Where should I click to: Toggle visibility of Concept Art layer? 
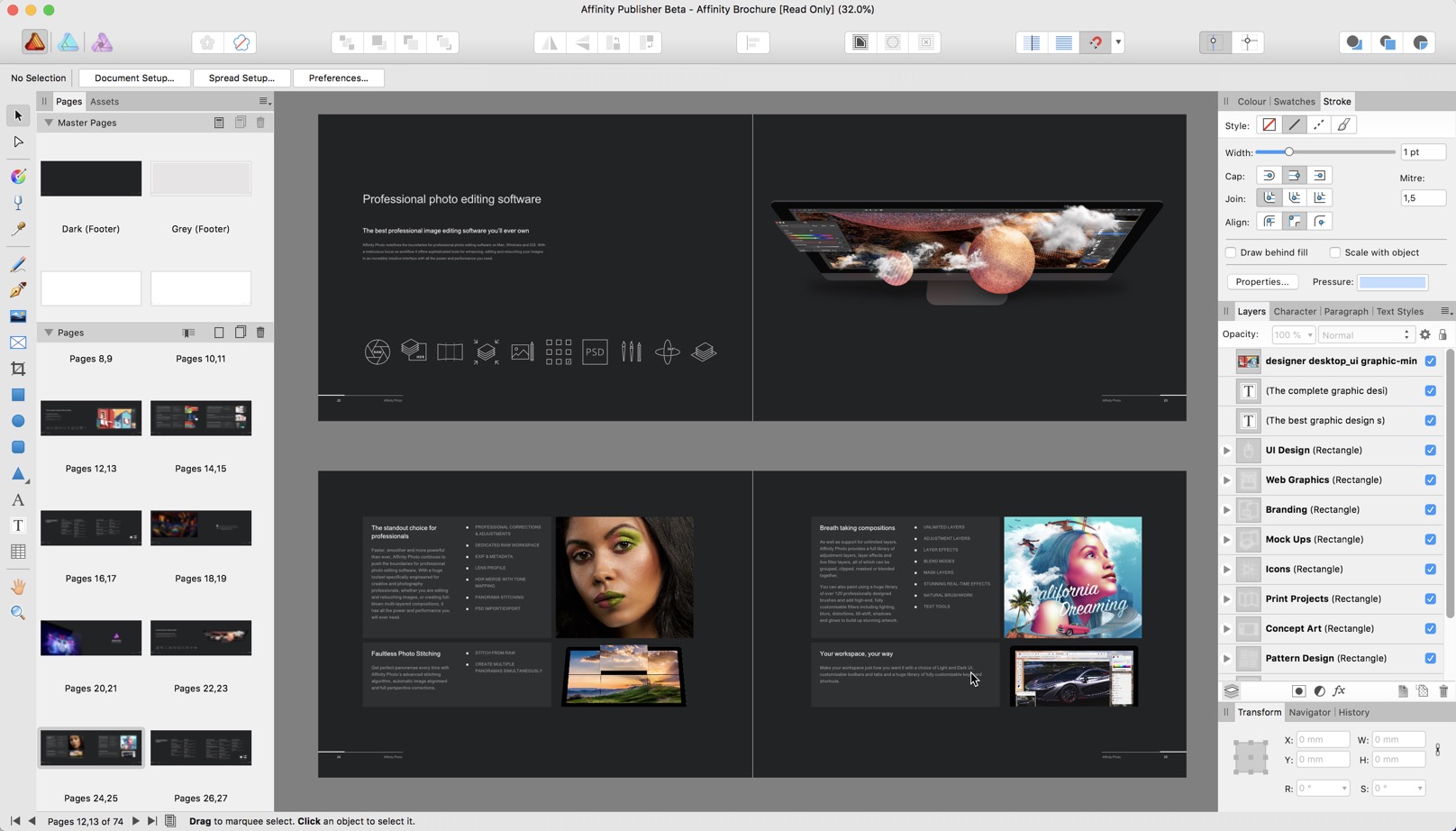(x=1430, y=628)
